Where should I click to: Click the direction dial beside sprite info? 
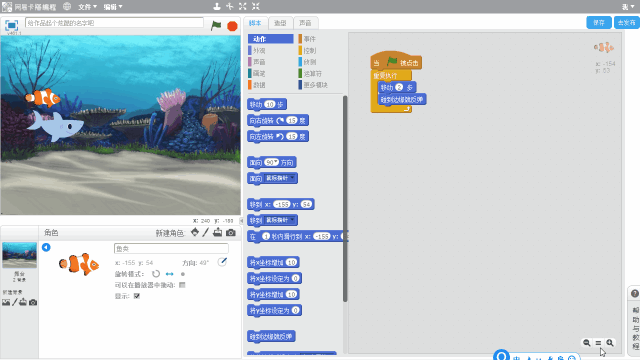click(x=222, y=262)
